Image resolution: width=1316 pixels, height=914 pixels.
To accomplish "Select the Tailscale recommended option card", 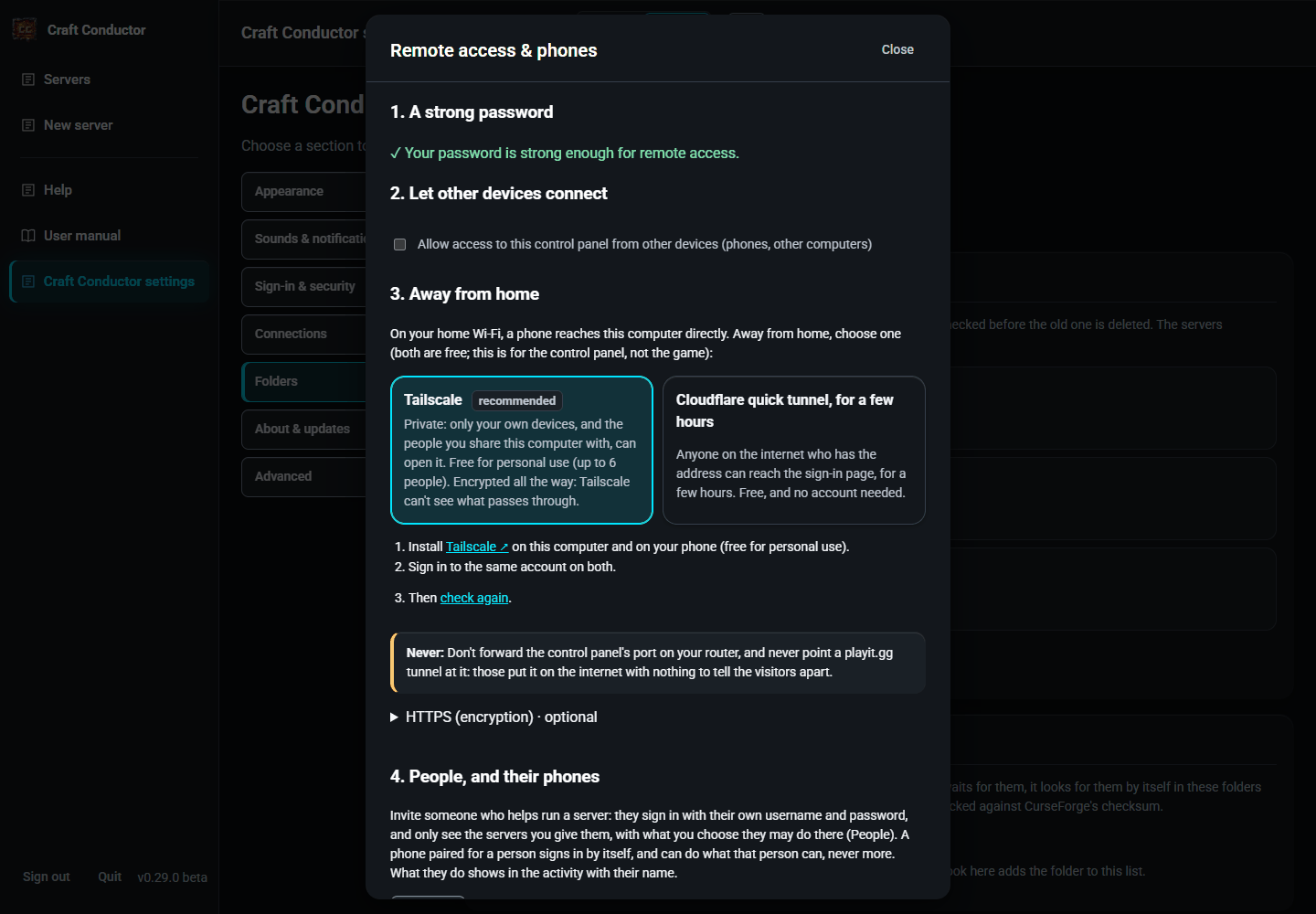I will coord(522,450).
